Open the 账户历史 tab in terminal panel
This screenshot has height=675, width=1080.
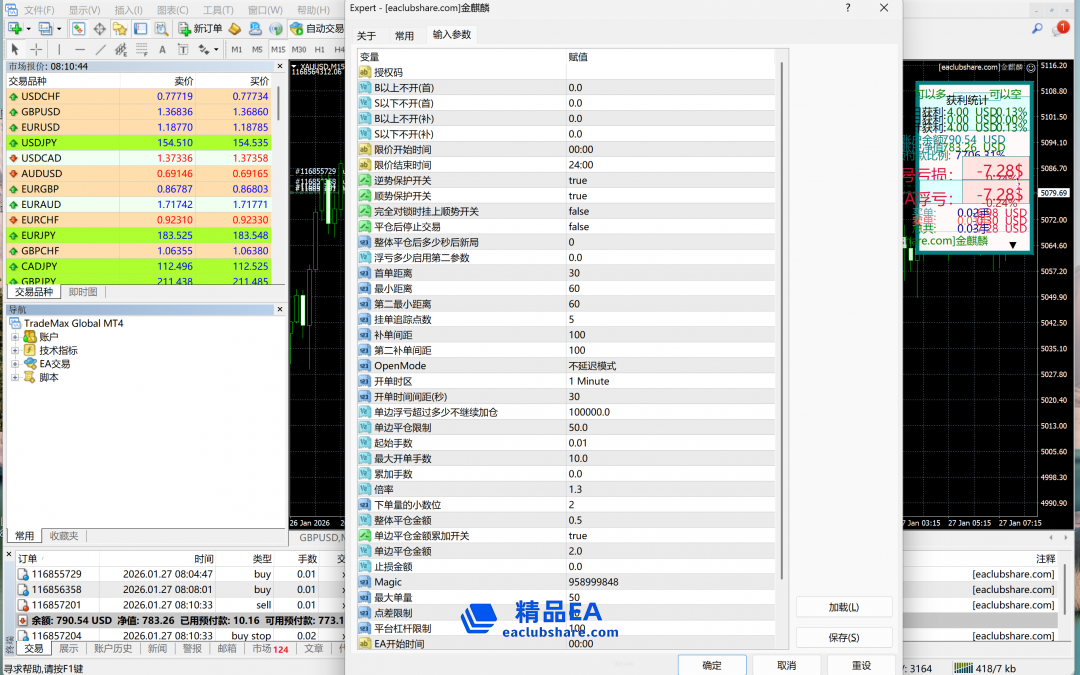click(x=113, y=648)
